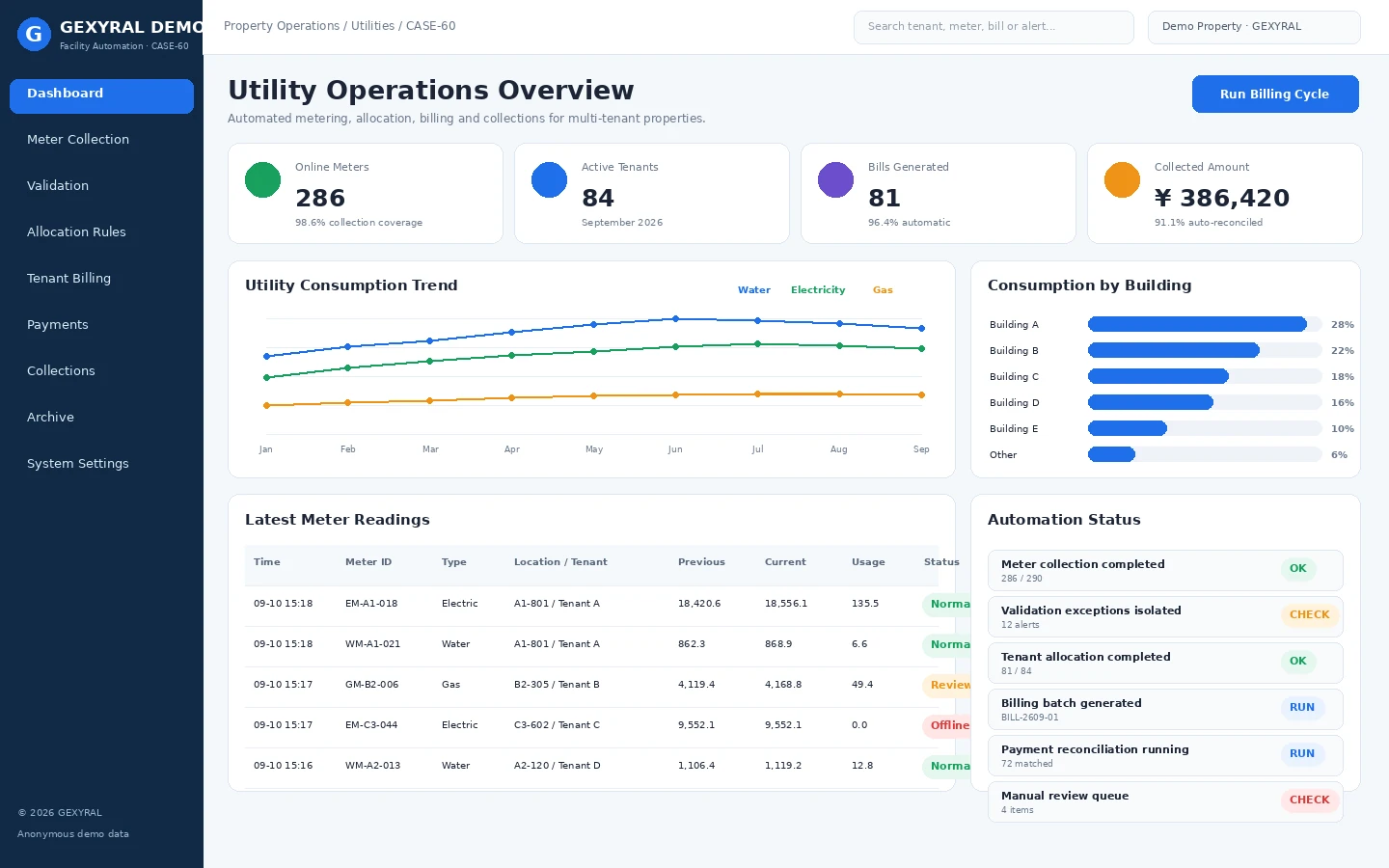Click OK badge for Meter collection completed
The height and width of the screenshot is (868, 1389).
[1298, 569]
